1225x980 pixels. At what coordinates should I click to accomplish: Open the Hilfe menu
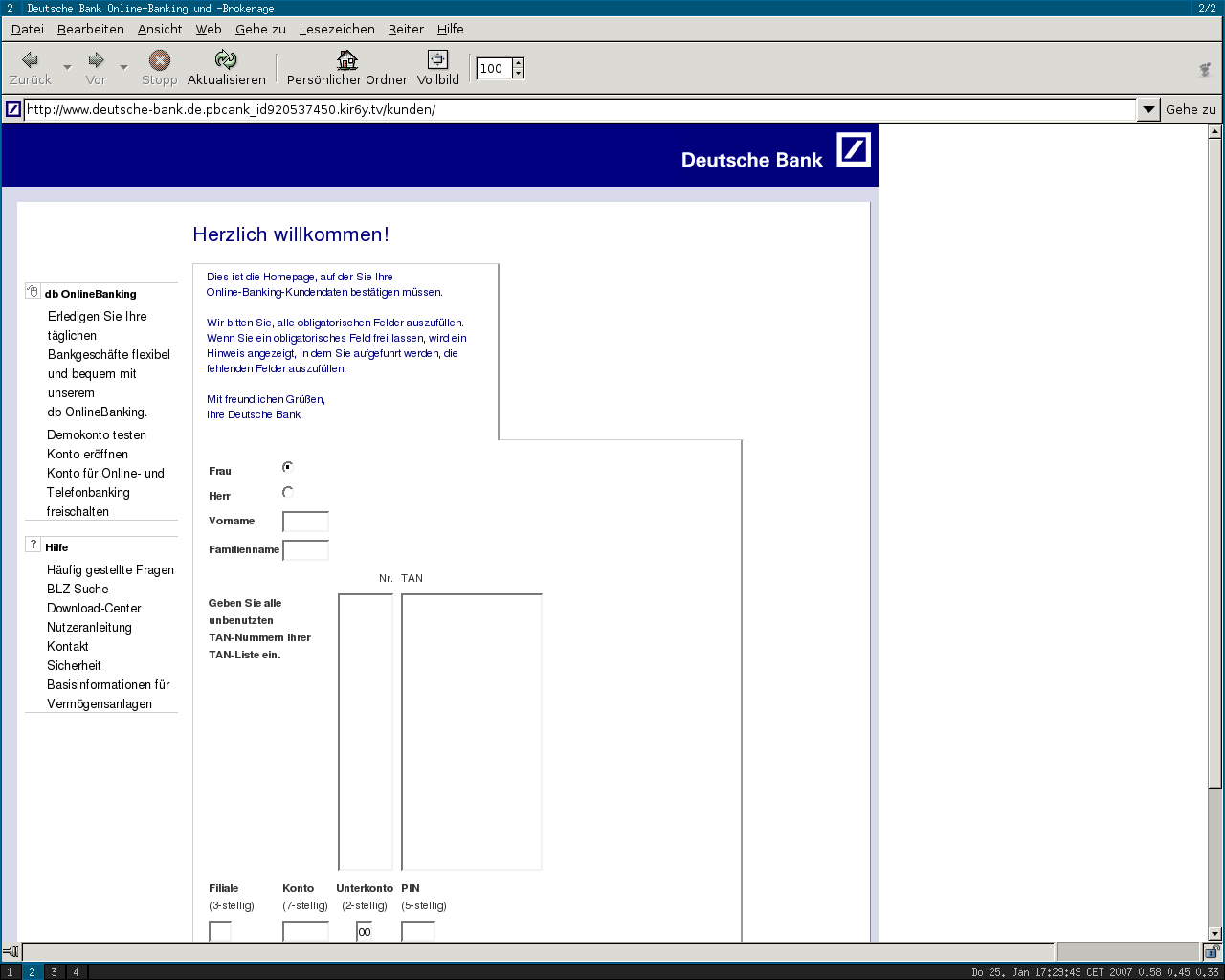coord(451,29)
